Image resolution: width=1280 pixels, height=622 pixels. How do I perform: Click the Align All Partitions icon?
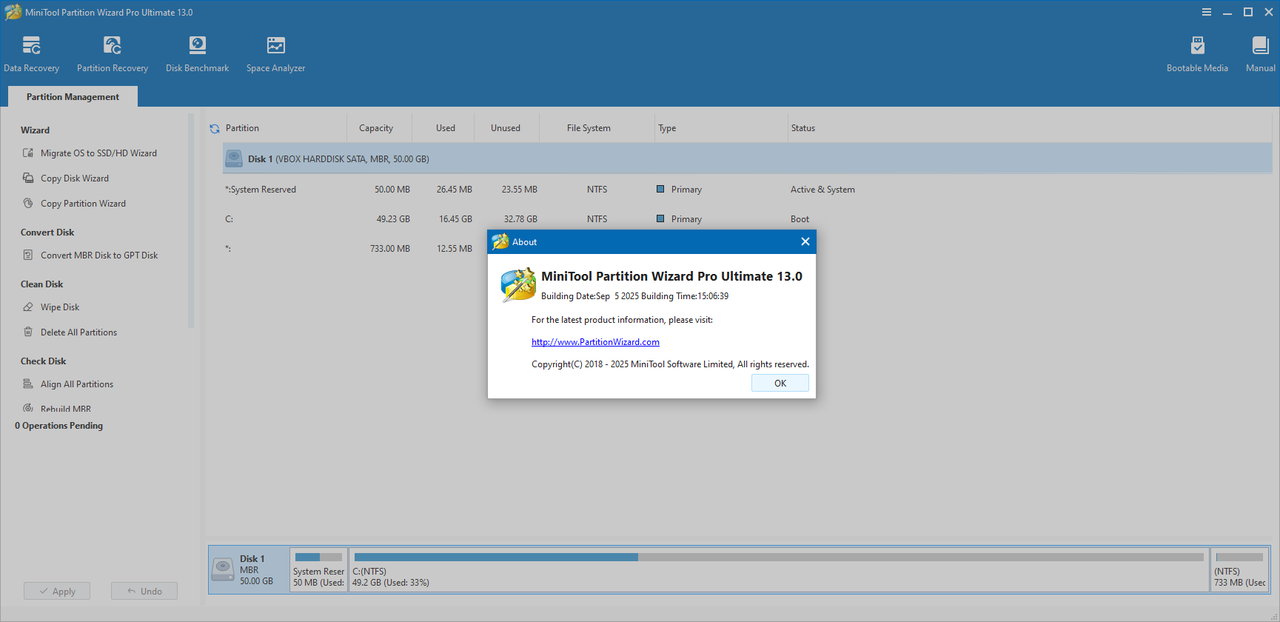tap(29, 384)
